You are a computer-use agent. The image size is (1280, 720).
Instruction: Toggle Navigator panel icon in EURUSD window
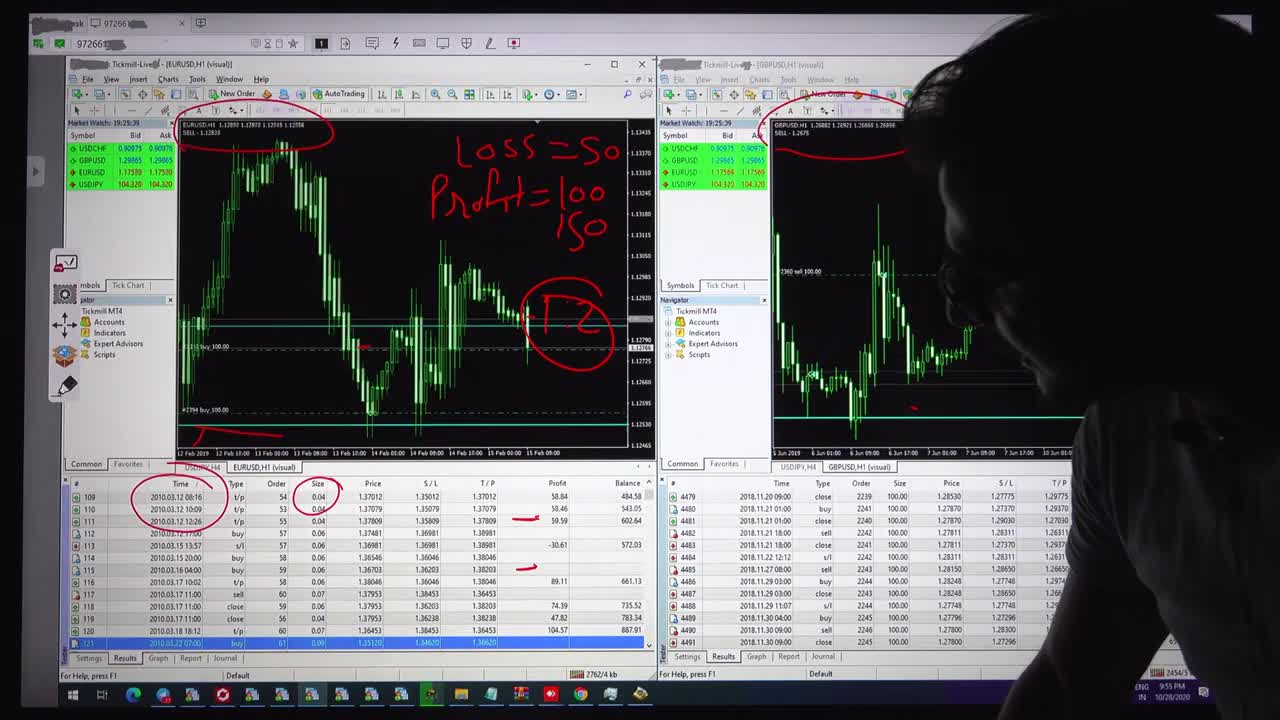click(x=158, y=94)
